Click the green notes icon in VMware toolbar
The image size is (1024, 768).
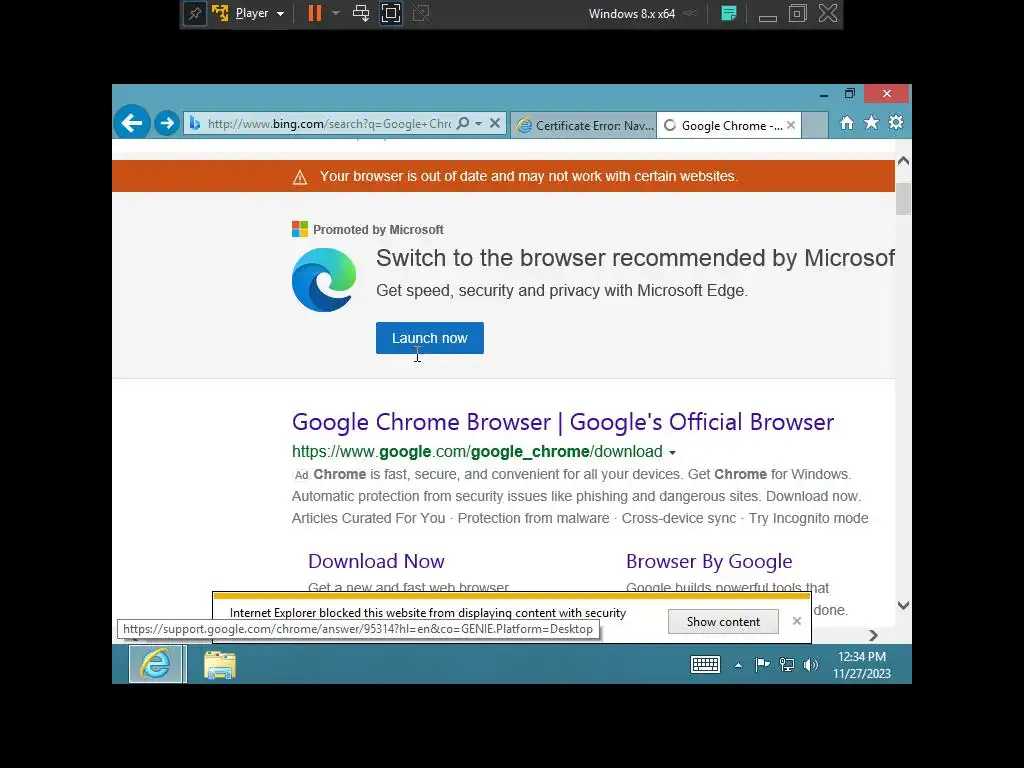729,14
